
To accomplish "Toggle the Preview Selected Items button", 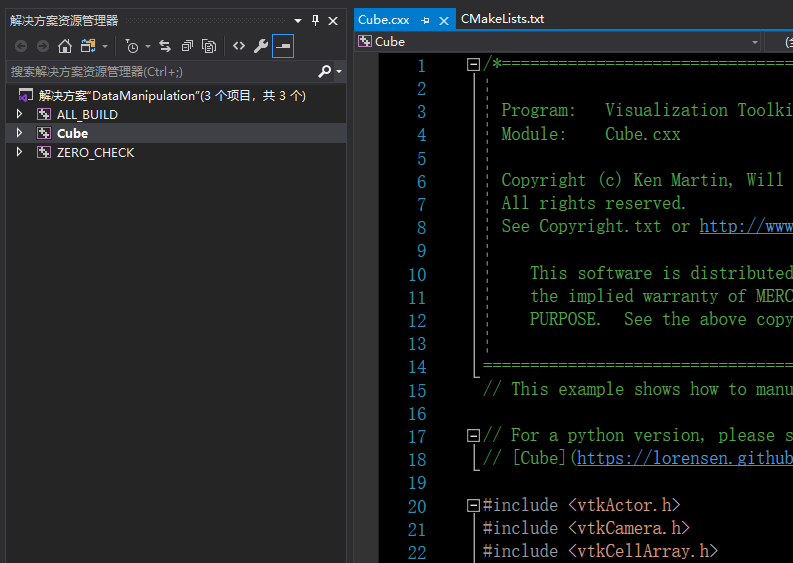I will click(x=283, y=47).
